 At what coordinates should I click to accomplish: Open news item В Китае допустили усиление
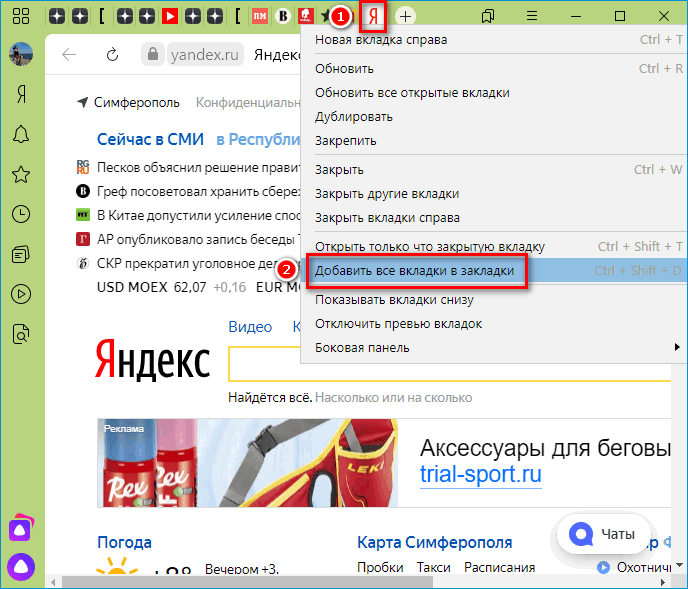tap(199, 215)
